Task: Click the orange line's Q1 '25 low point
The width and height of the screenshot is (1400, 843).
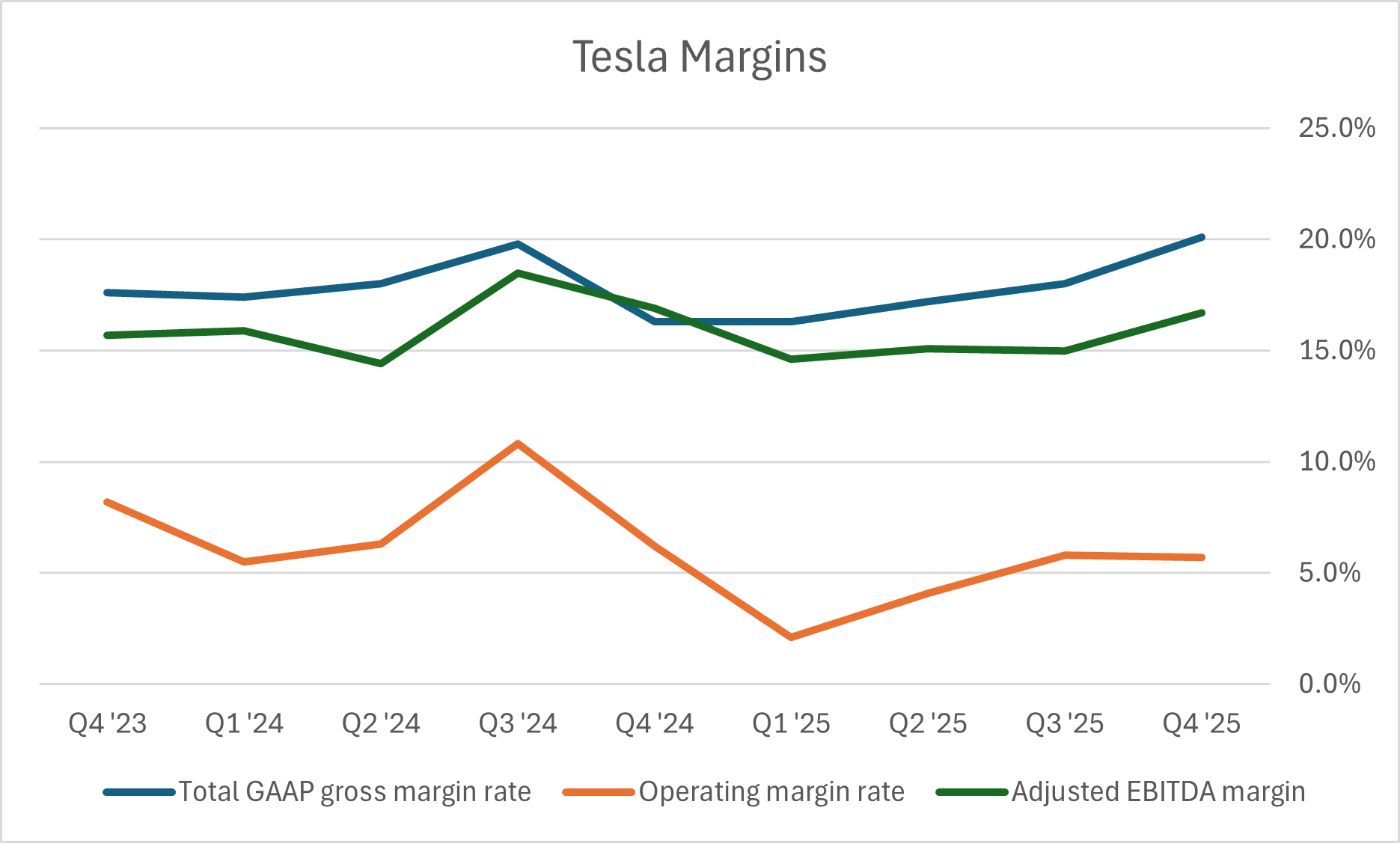Action: 791,637
